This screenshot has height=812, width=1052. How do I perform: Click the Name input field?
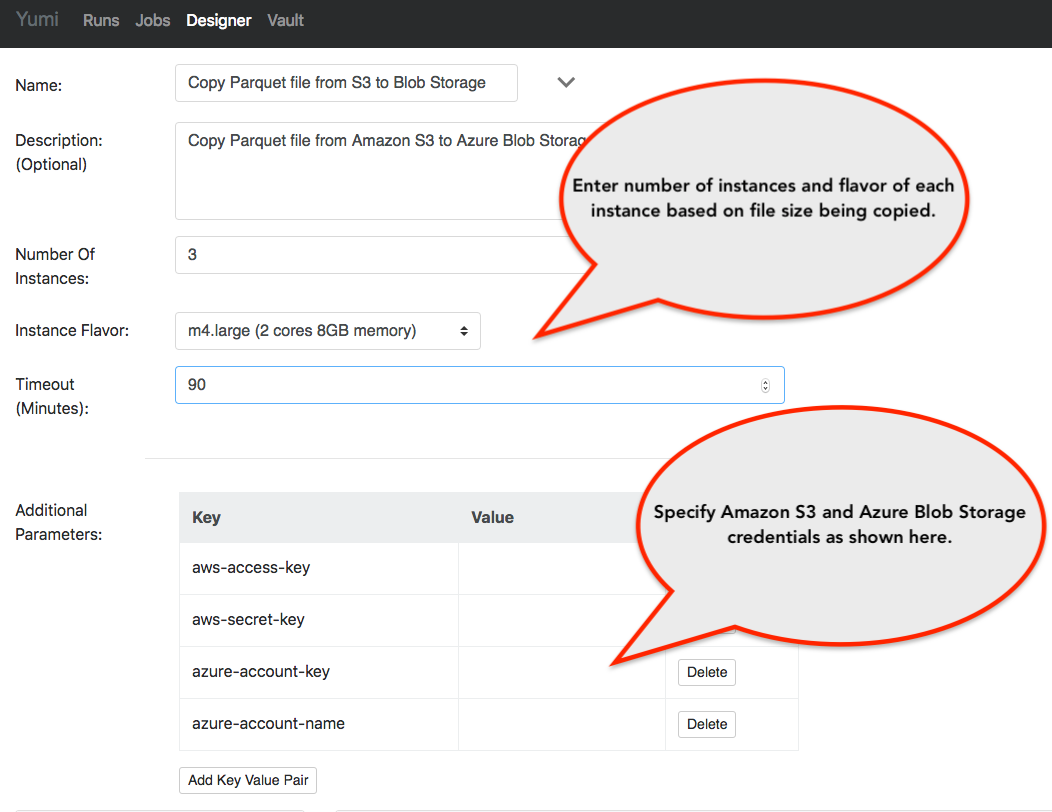(345, 83)
